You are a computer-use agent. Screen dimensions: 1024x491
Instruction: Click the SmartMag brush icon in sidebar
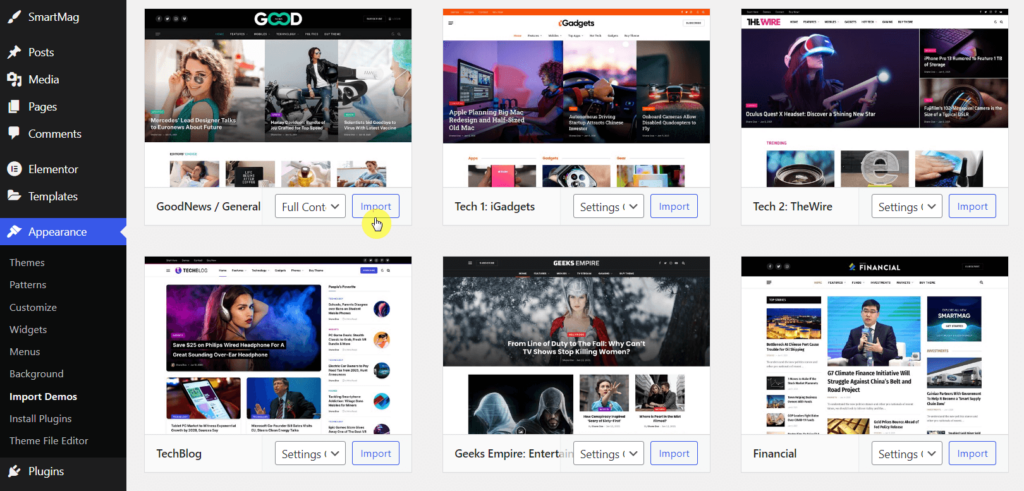tap(14, 17)
